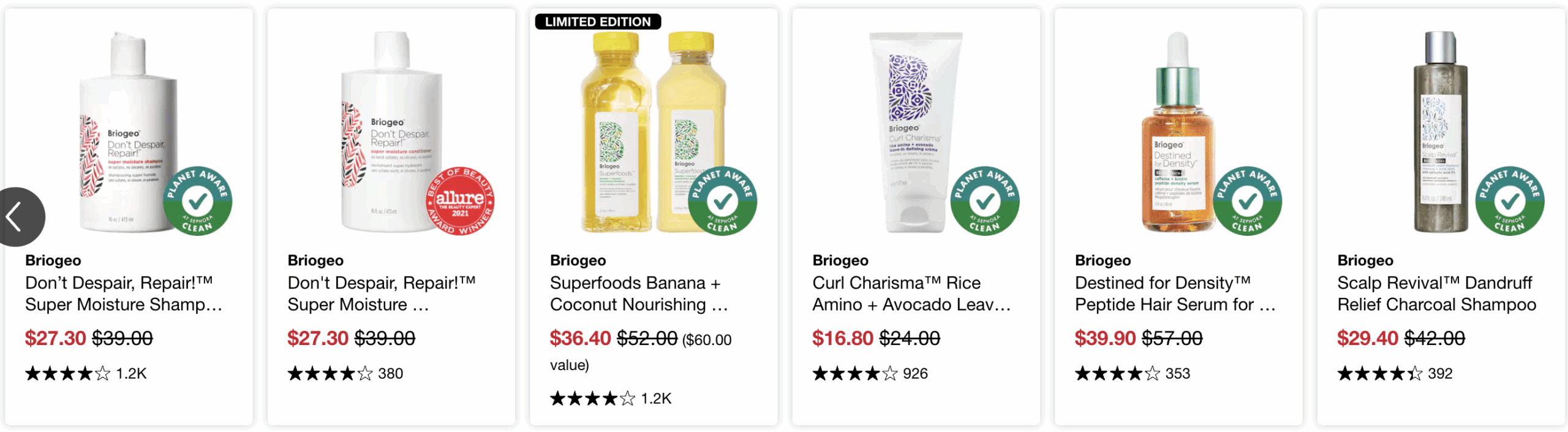Click the Limited Edition label

pos(598,22)
